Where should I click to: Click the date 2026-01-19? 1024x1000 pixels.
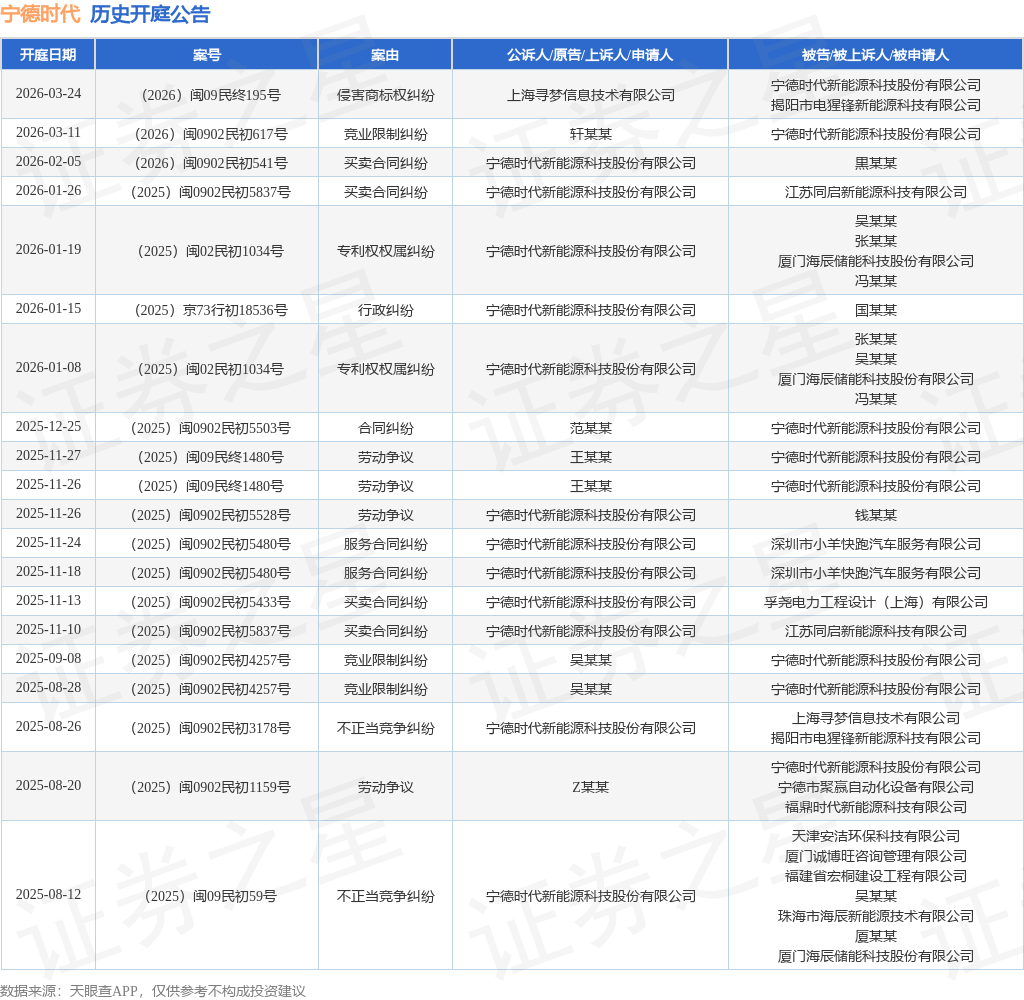48,250
